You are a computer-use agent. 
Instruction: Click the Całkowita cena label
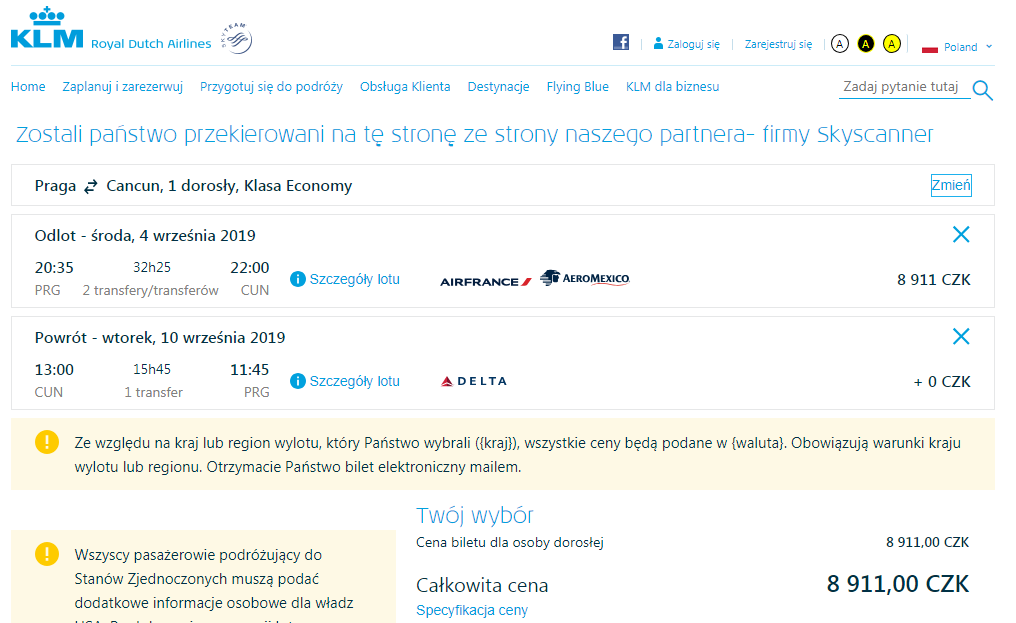(x=482, y=585)
